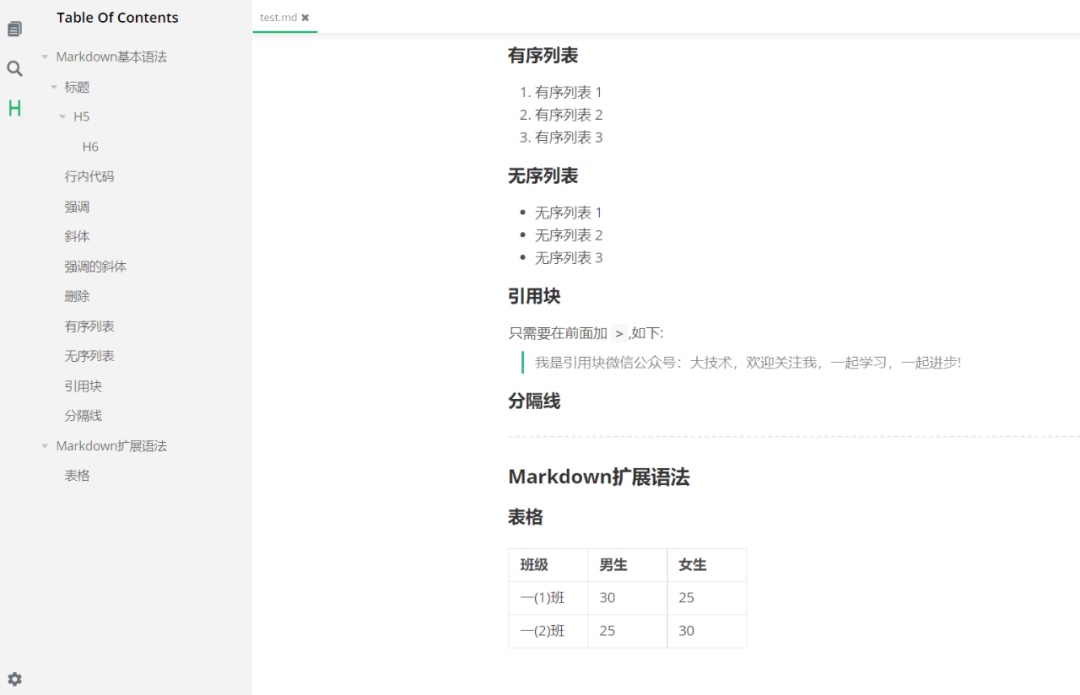Click the green H app icon
1080x695 pixels.
[x=14, y=108]
